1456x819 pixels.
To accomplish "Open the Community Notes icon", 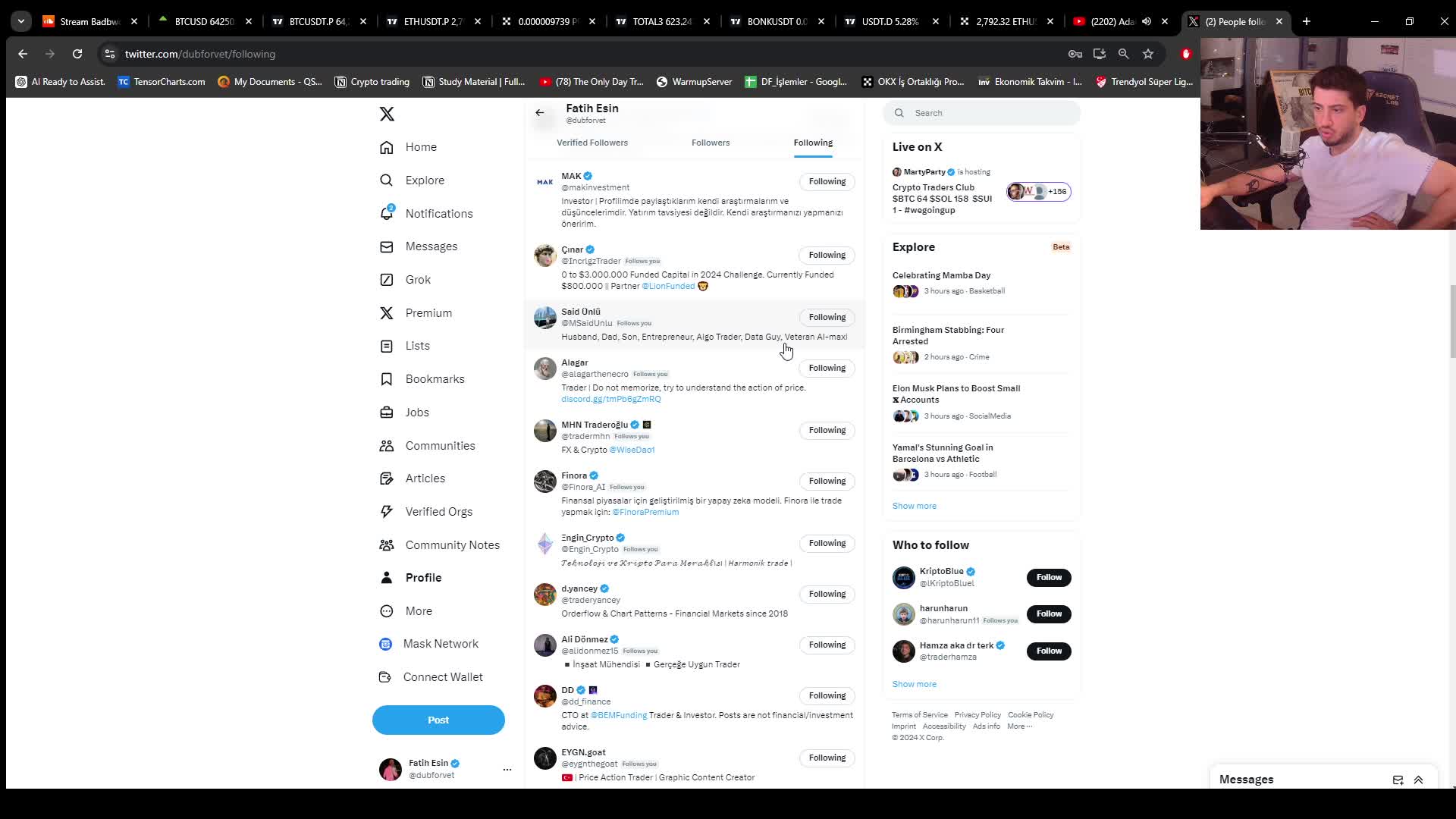I will (387, 545).
